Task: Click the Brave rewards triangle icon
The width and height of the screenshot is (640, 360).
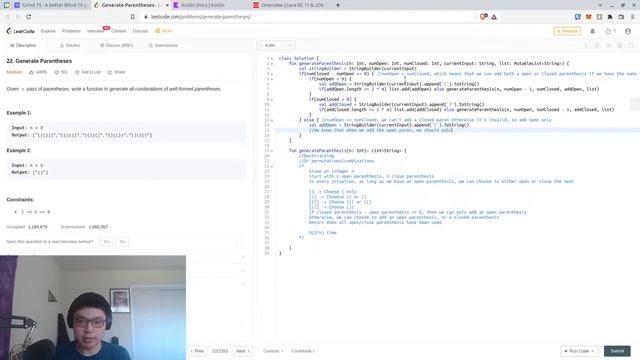Action: [494, 17]
